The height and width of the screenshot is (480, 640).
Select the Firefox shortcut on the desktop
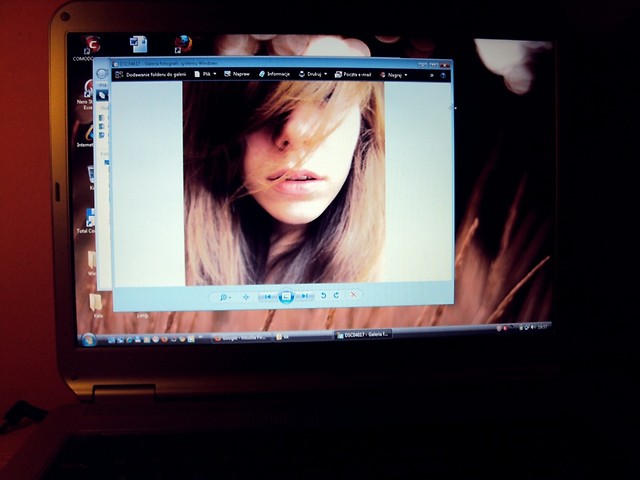(183, 44)
